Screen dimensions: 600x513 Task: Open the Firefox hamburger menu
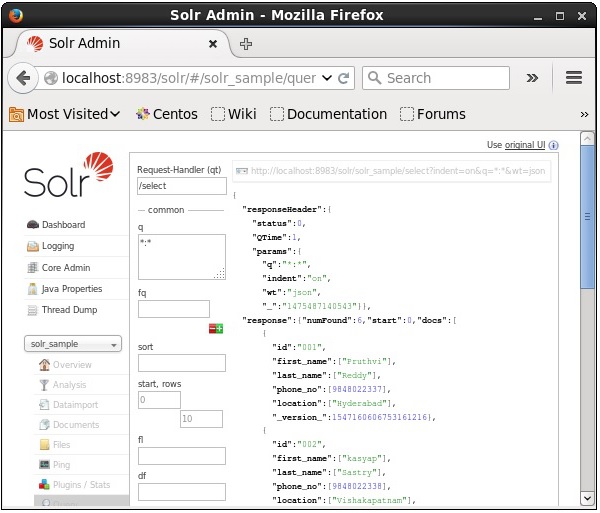(574, 78)
